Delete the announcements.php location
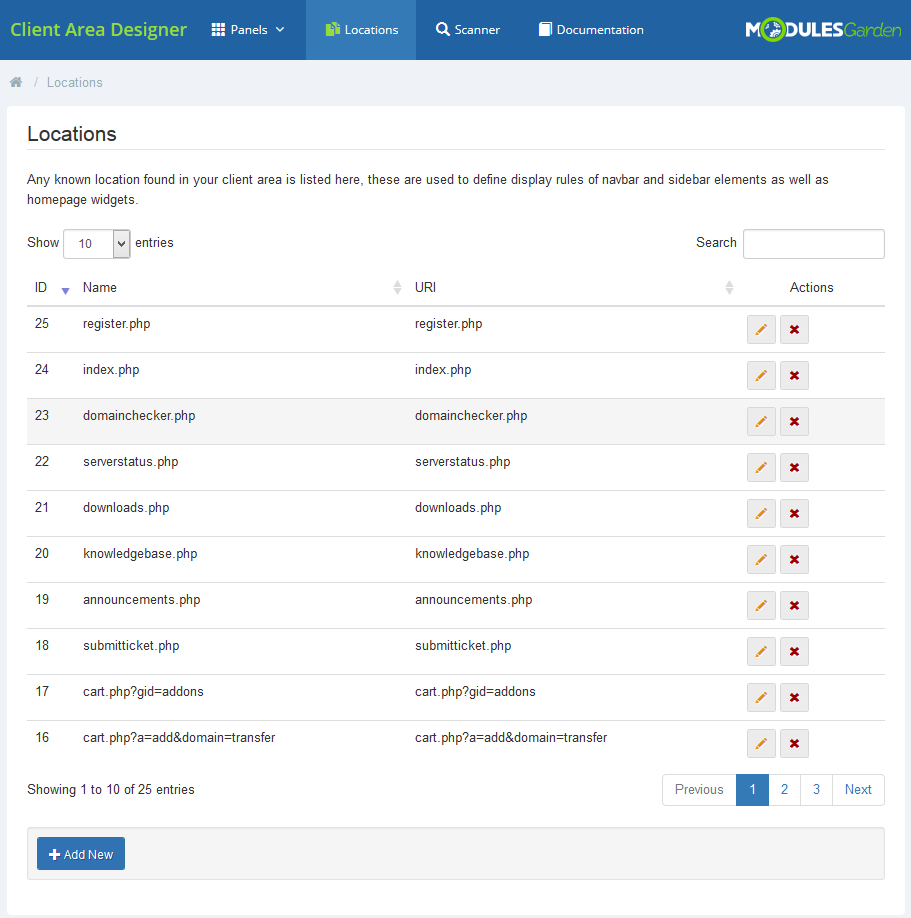 click(794, 605)
